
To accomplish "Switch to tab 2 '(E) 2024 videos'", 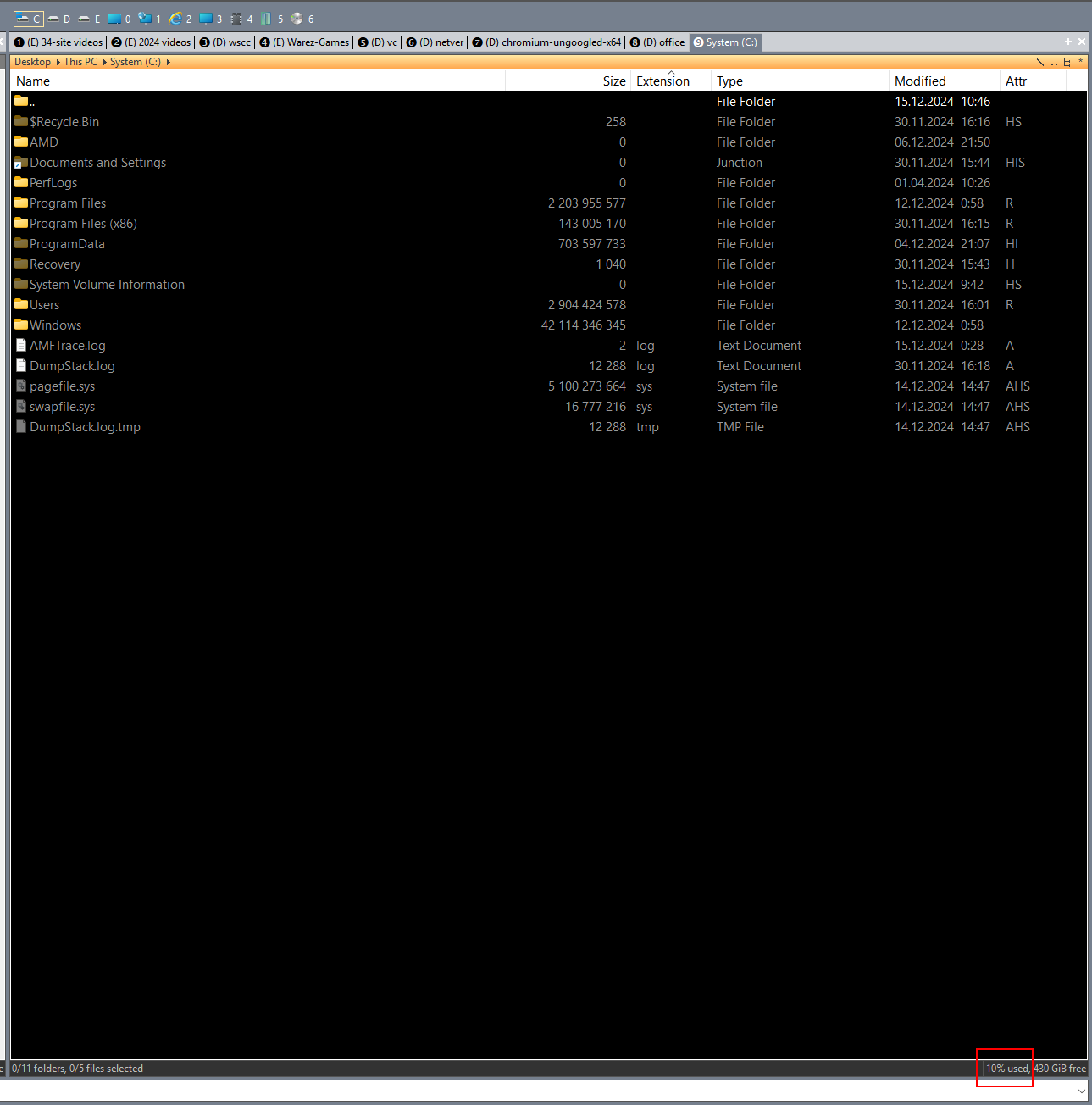I will pos(151,42).
